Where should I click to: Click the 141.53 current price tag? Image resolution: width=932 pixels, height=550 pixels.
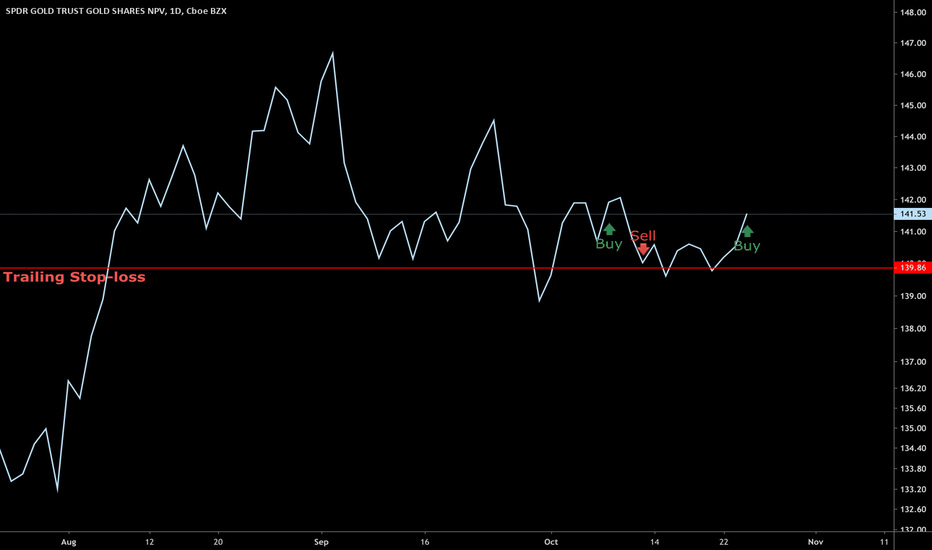coord(913,214)
